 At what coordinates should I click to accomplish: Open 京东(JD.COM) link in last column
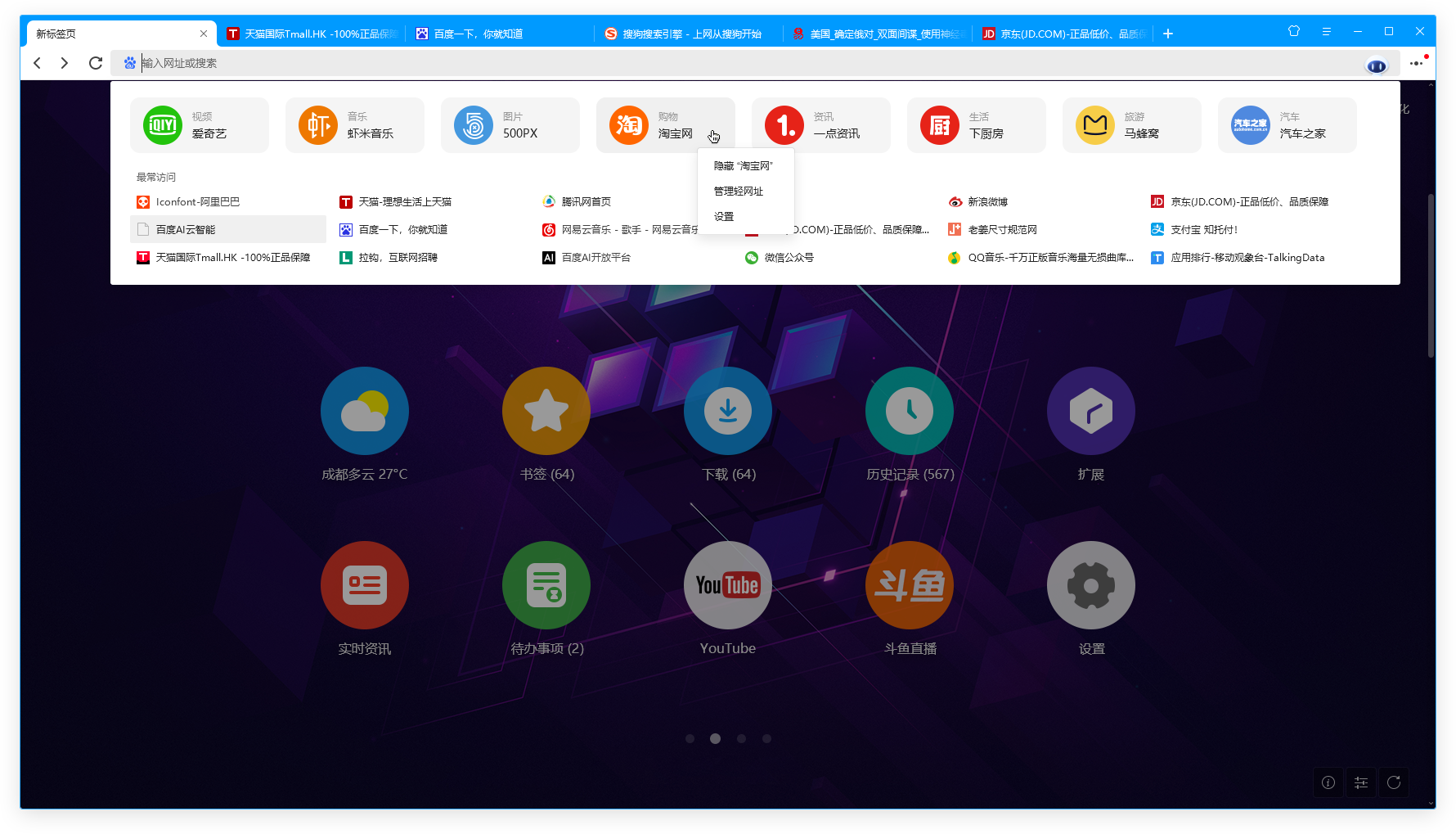click(1240, 201)
